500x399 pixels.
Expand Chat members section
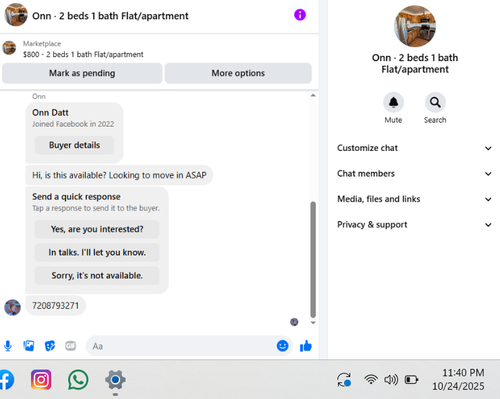tap(415, 174)
